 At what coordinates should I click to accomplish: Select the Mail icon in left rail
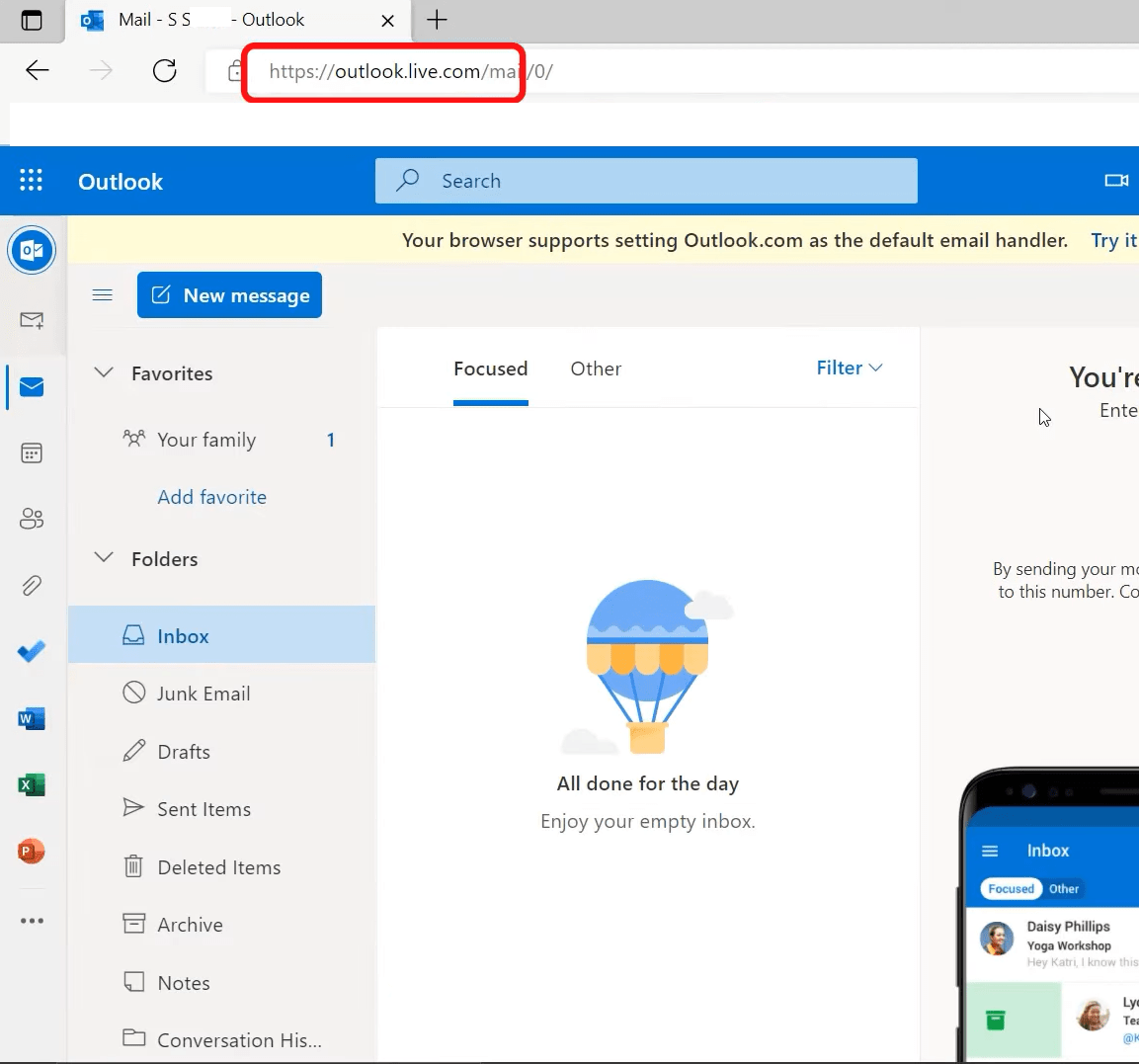[32, 387]
